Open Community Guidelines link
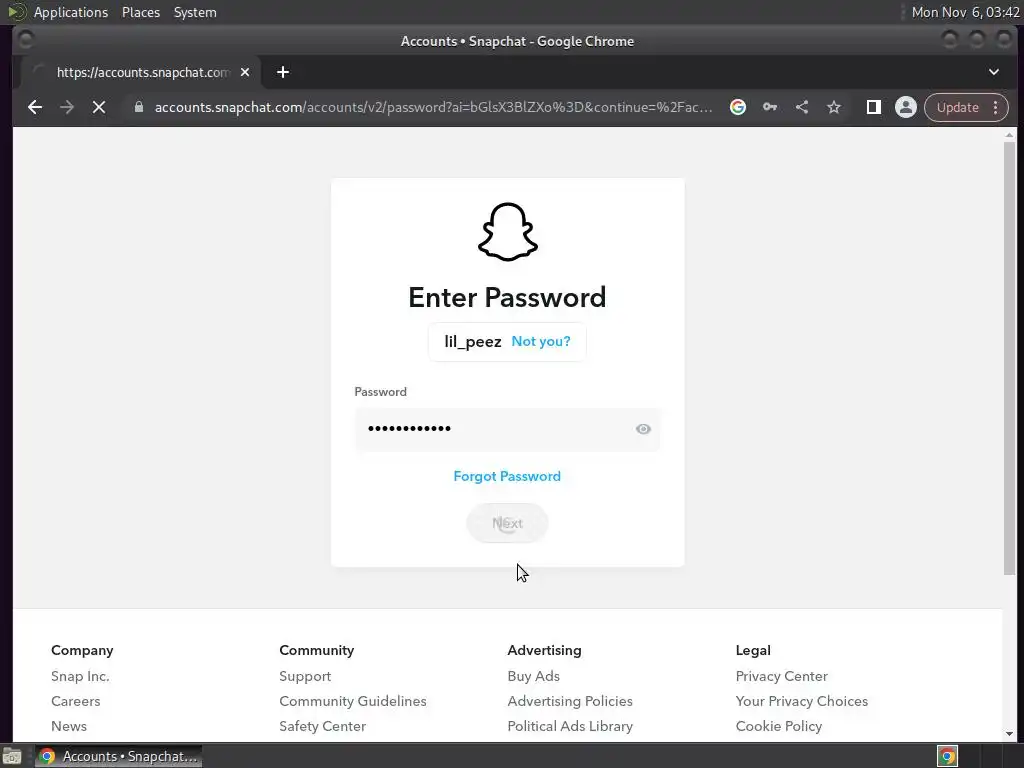 [353, 701]
